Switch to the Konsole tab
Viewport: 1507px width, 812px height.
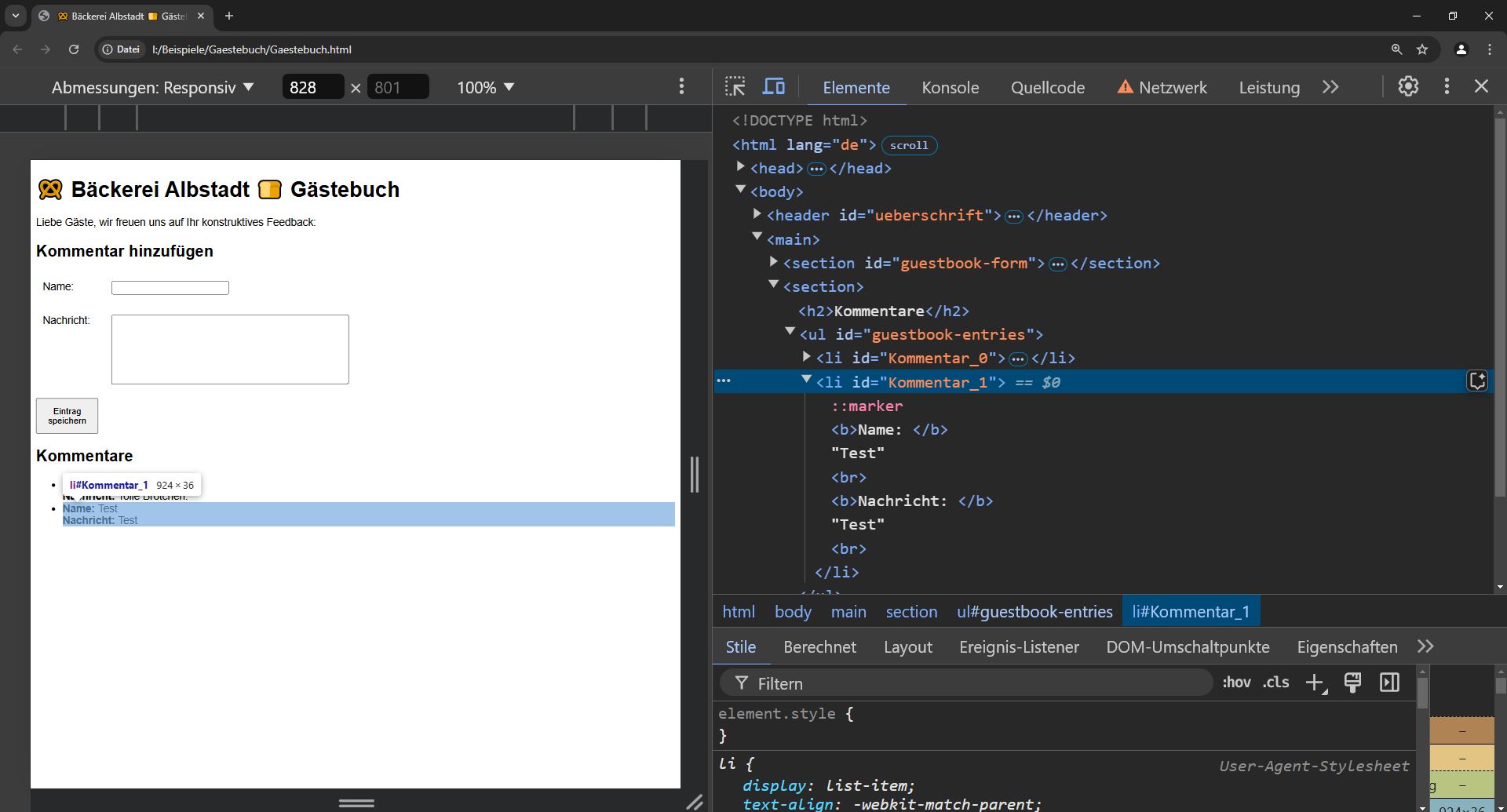[x=950, y=87]
